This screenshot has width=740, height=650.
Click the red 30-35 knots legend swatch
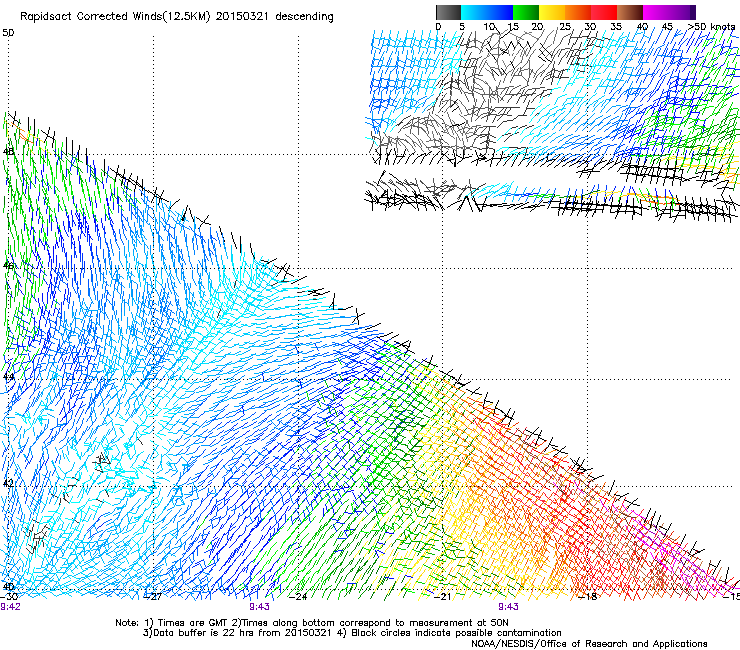click(604, 12)
